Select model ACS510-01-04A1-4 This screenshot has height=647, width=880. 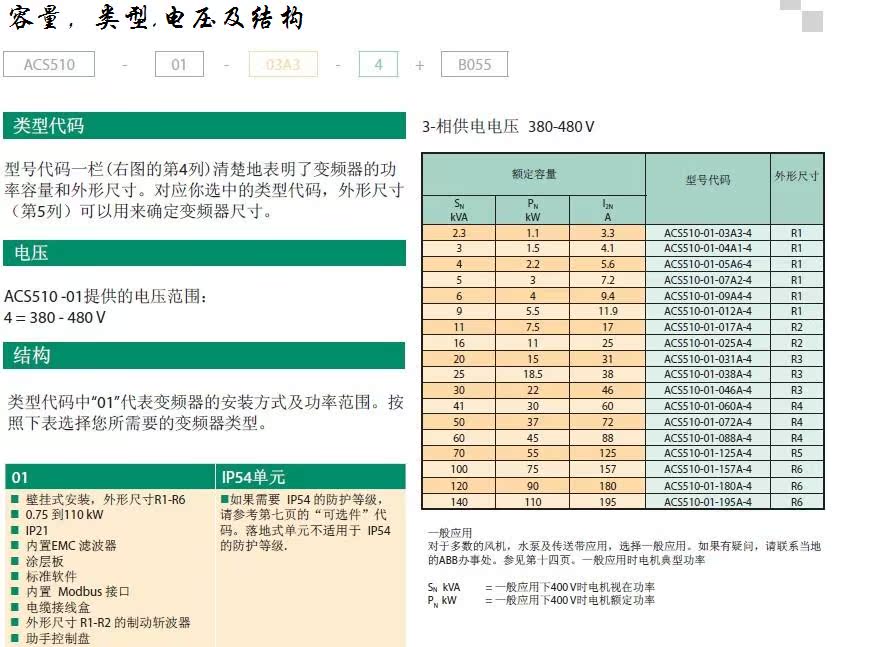(x=708, y=248)
